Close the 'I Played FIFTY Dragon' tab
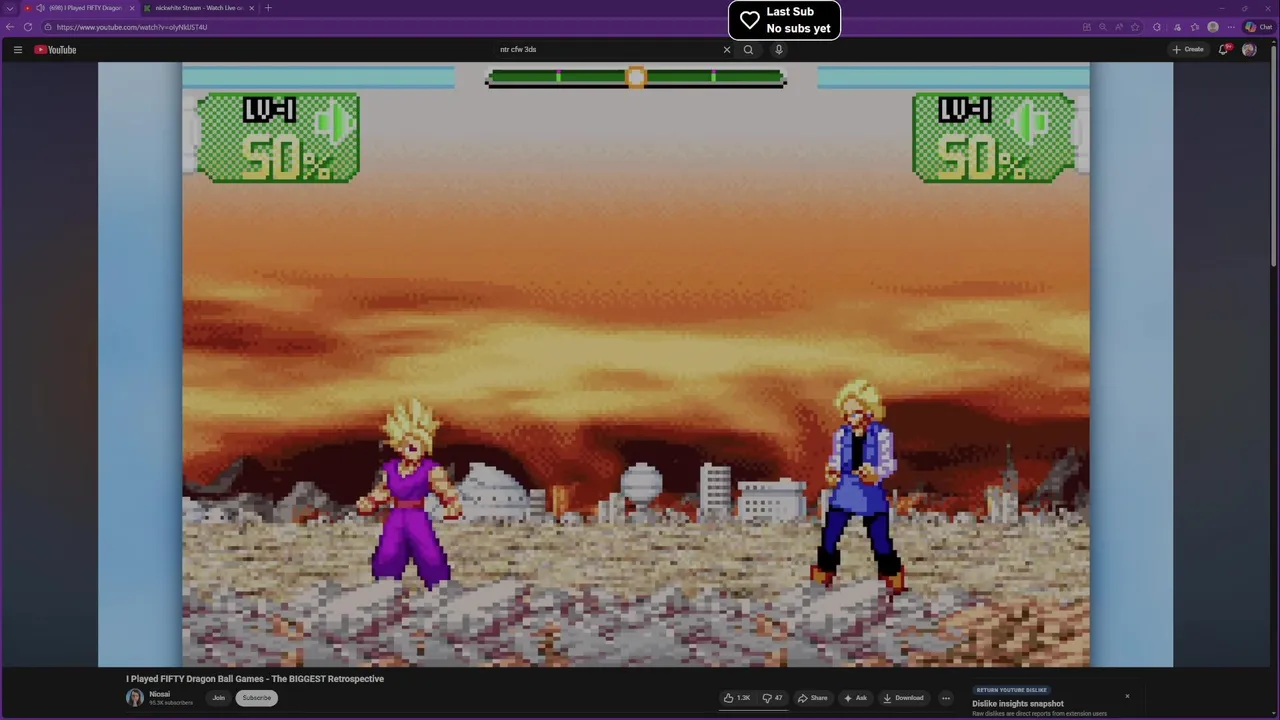The width and height of the screenshot is (1280, 720). click(x=131, y=8)
